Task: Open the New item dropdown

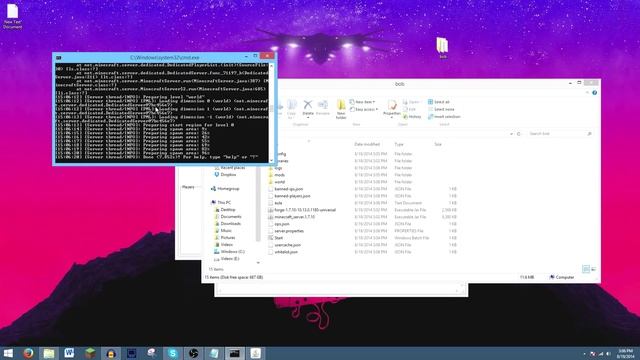Action: [x=362, y=102]
